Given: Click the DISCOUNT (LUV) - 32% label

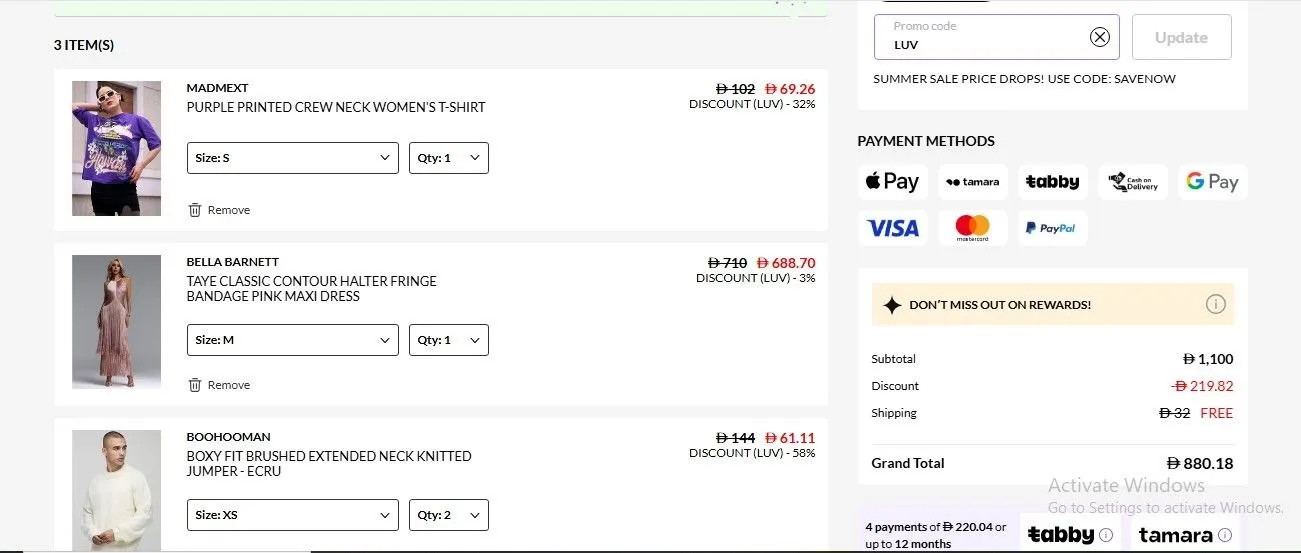Looking at the screenshot, I should 752,104.
